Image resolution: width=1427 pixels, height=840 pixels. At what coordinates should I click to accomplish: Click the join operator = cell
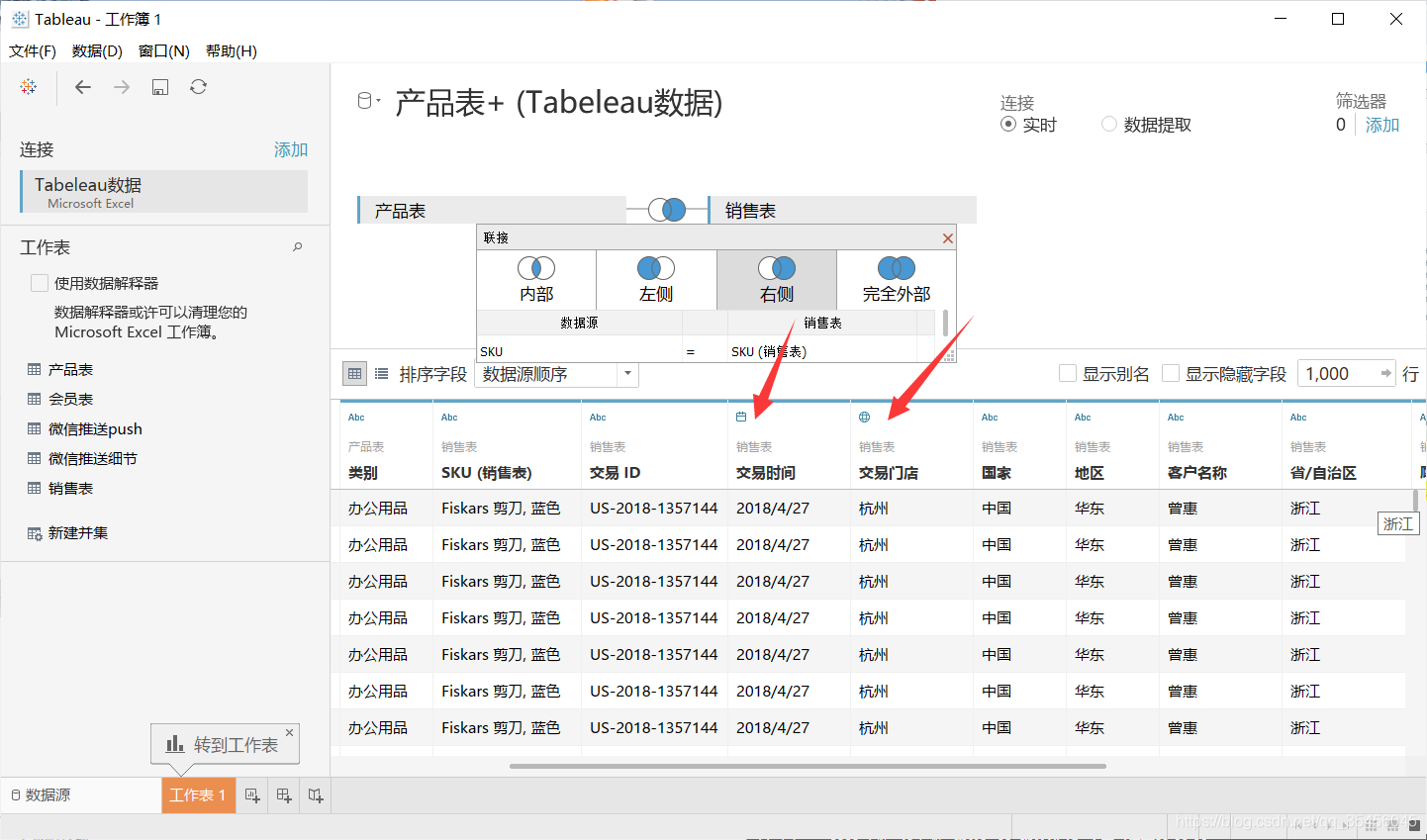705,351
